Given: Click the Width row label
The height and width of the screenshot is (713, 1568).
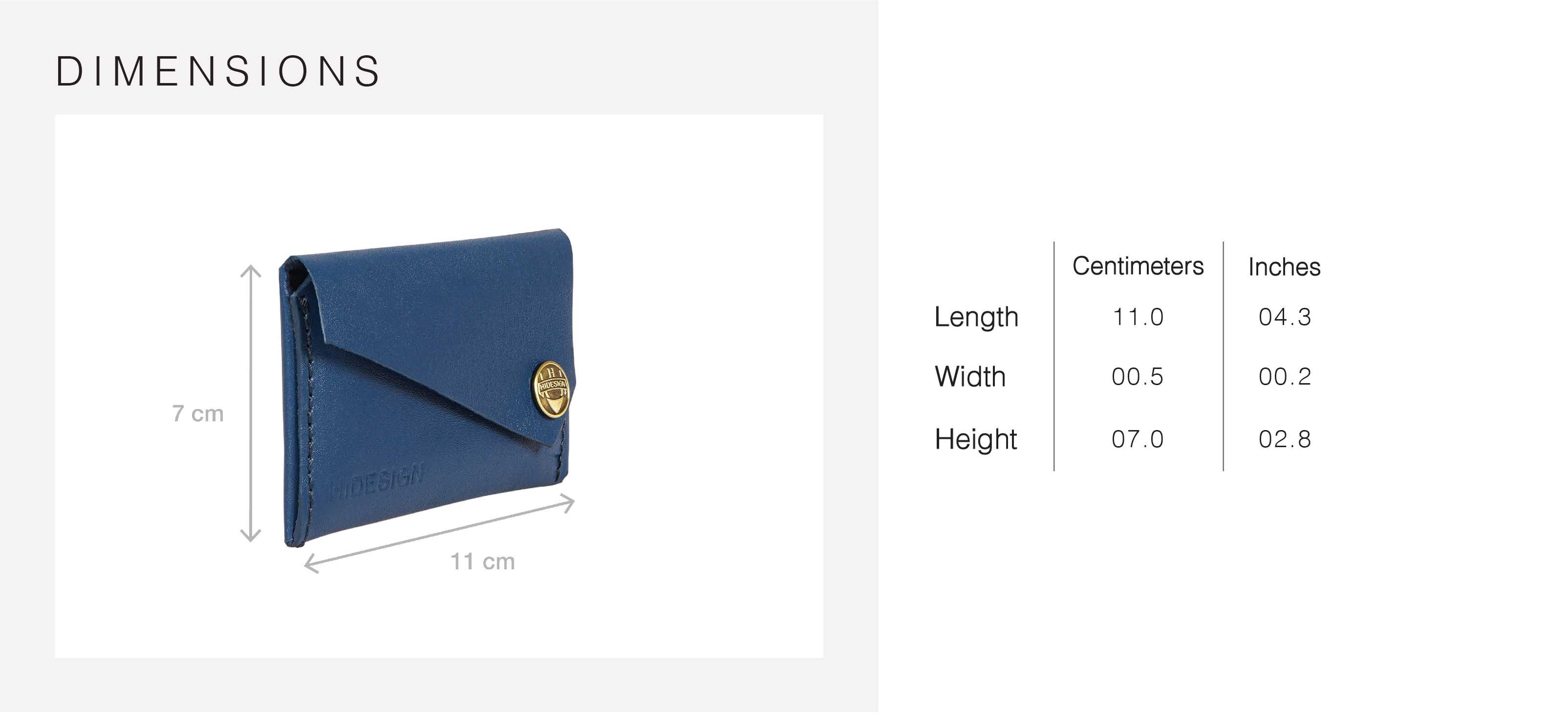Looking at the screenshot, I should pyautogui.click(x=970, y=377).
